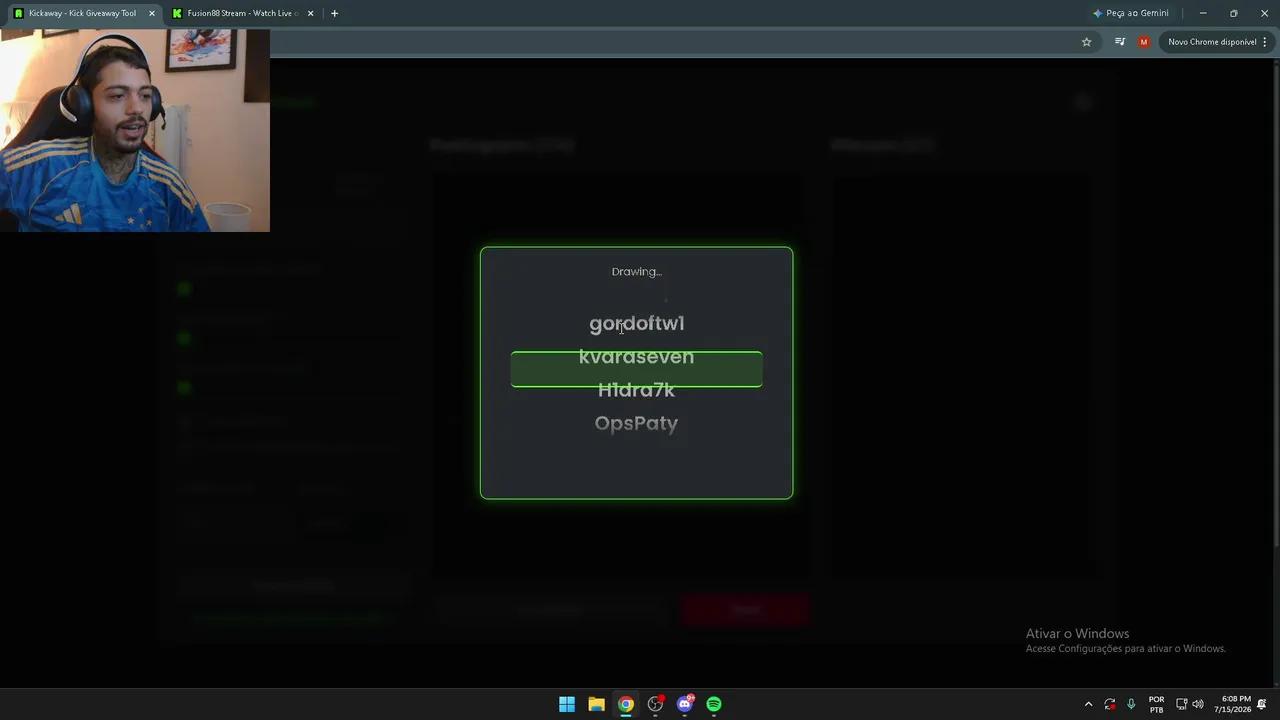Open the POR PTB language switcher
This screenshot has height=720, width=1280.
[x=1157, y=704]
